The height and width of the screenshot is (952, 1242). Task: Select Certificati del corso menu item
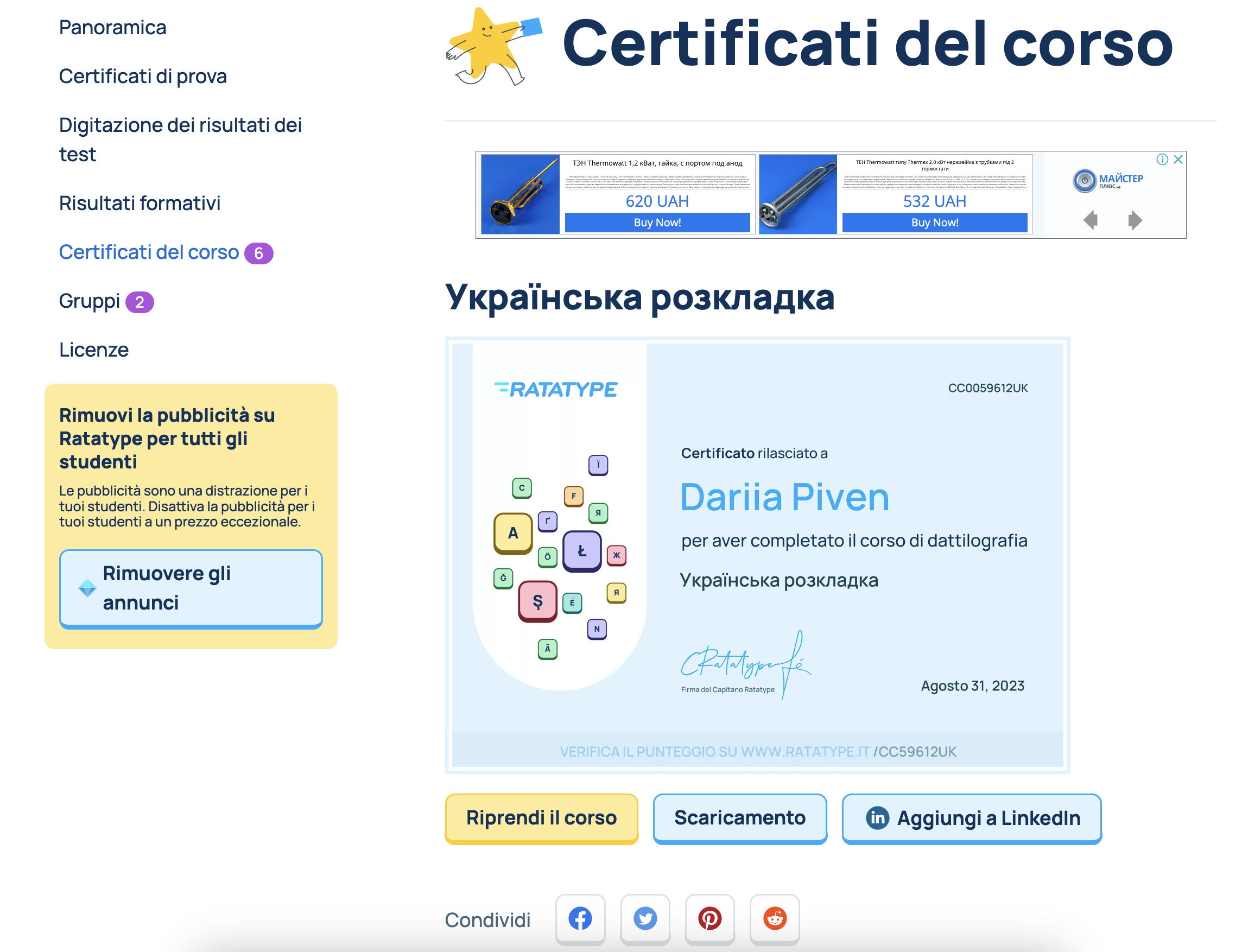point(149,252)
